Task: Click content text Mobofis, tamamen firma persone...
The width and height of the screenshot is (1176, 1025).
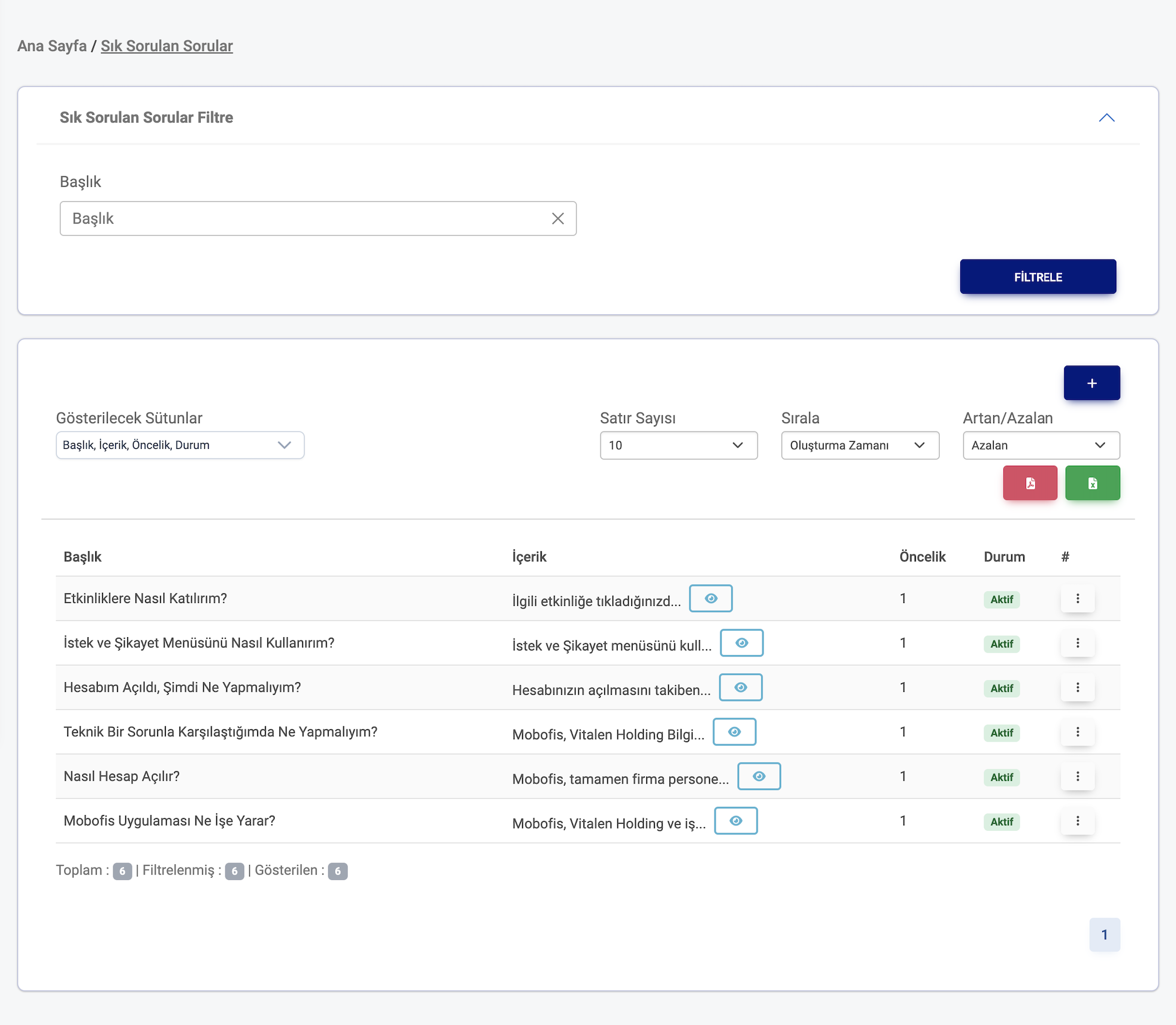Action: (620, 779)
